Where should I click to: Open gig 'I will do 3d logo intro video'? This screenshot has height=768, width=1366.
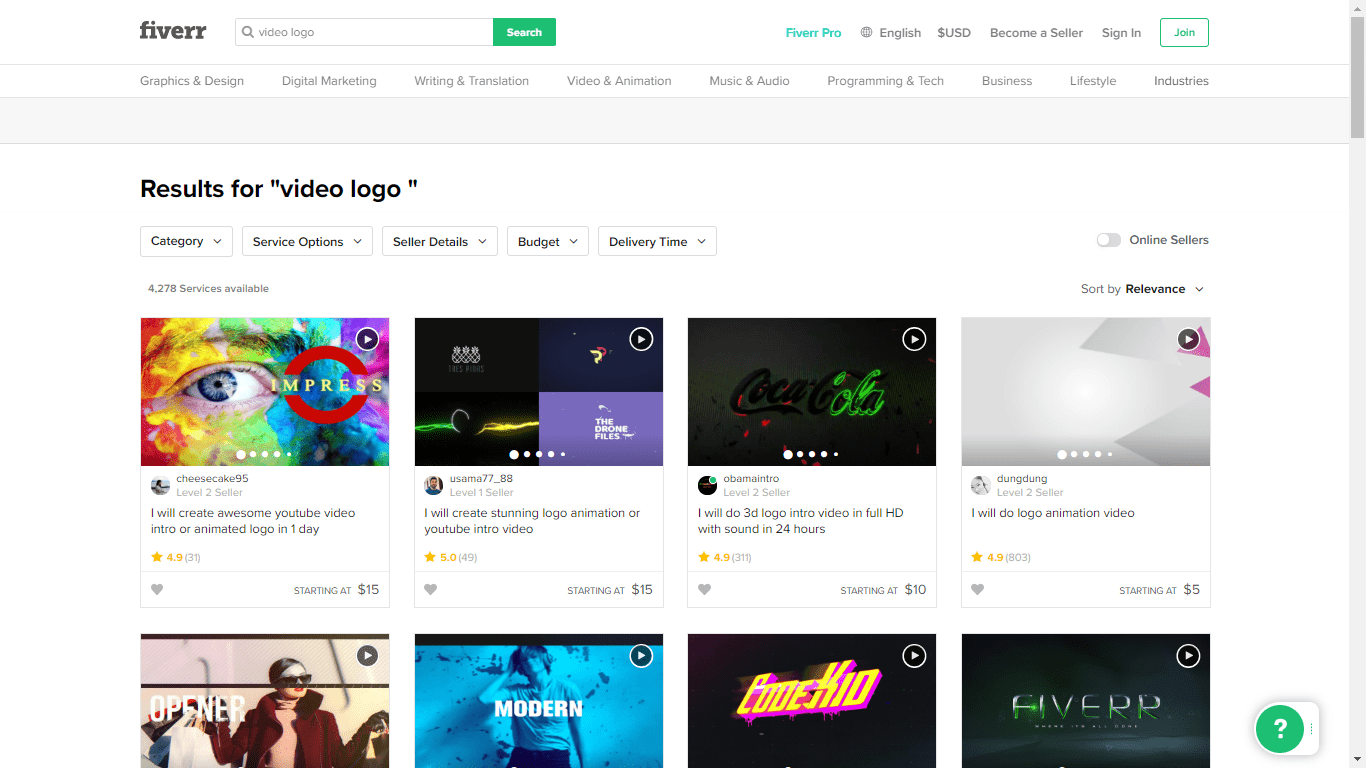[800, 521]
